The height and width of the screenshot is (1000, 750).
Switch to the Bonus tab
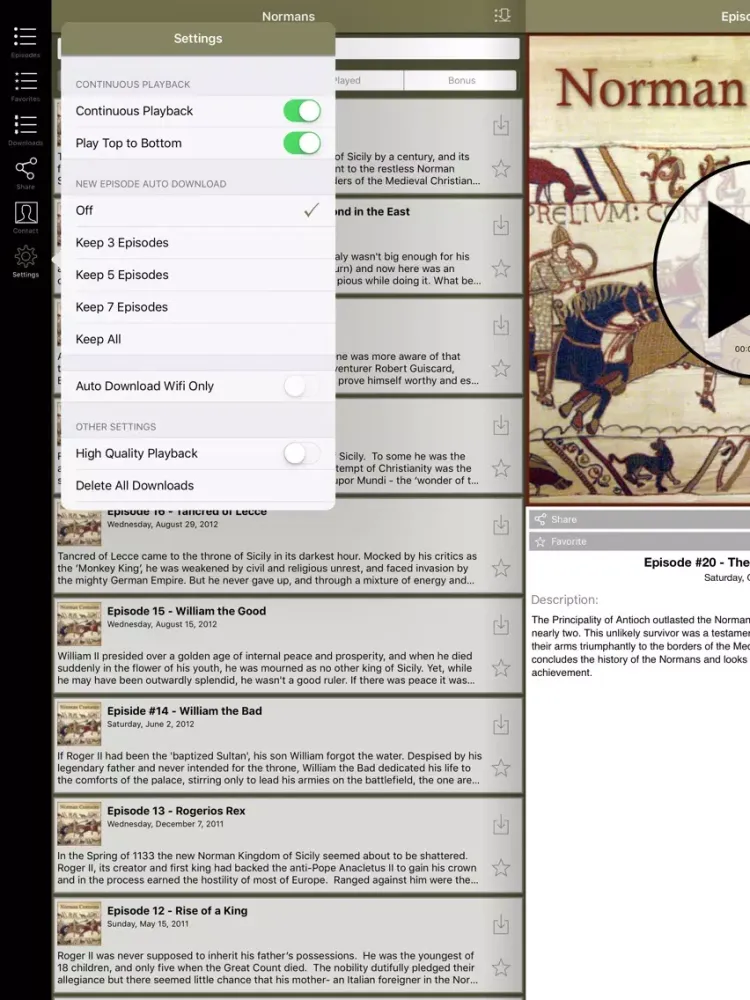pyautogui.click(x=460, y=80)
